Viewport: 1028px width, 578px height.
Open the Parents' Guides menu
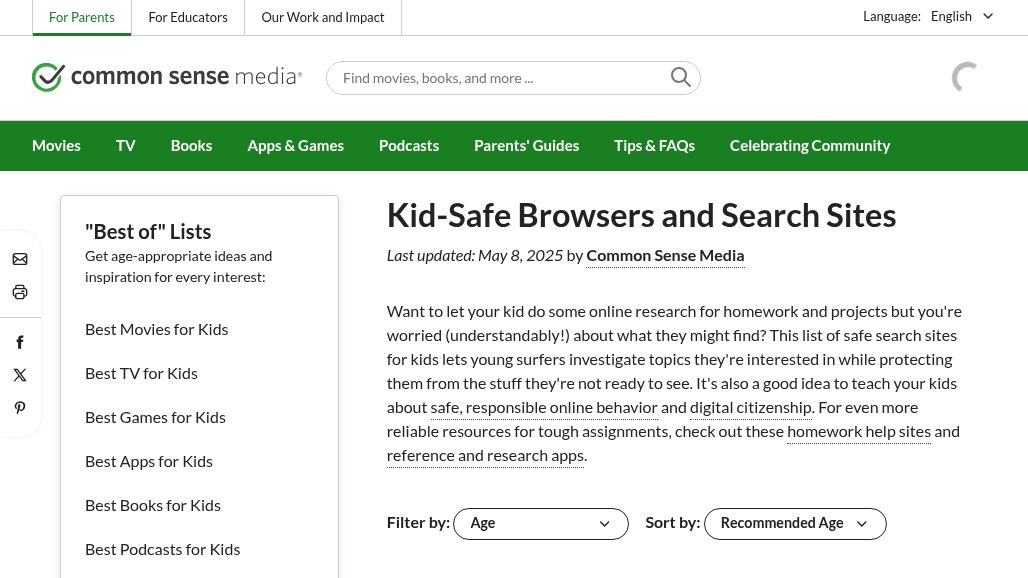click(x=526, y=145)
